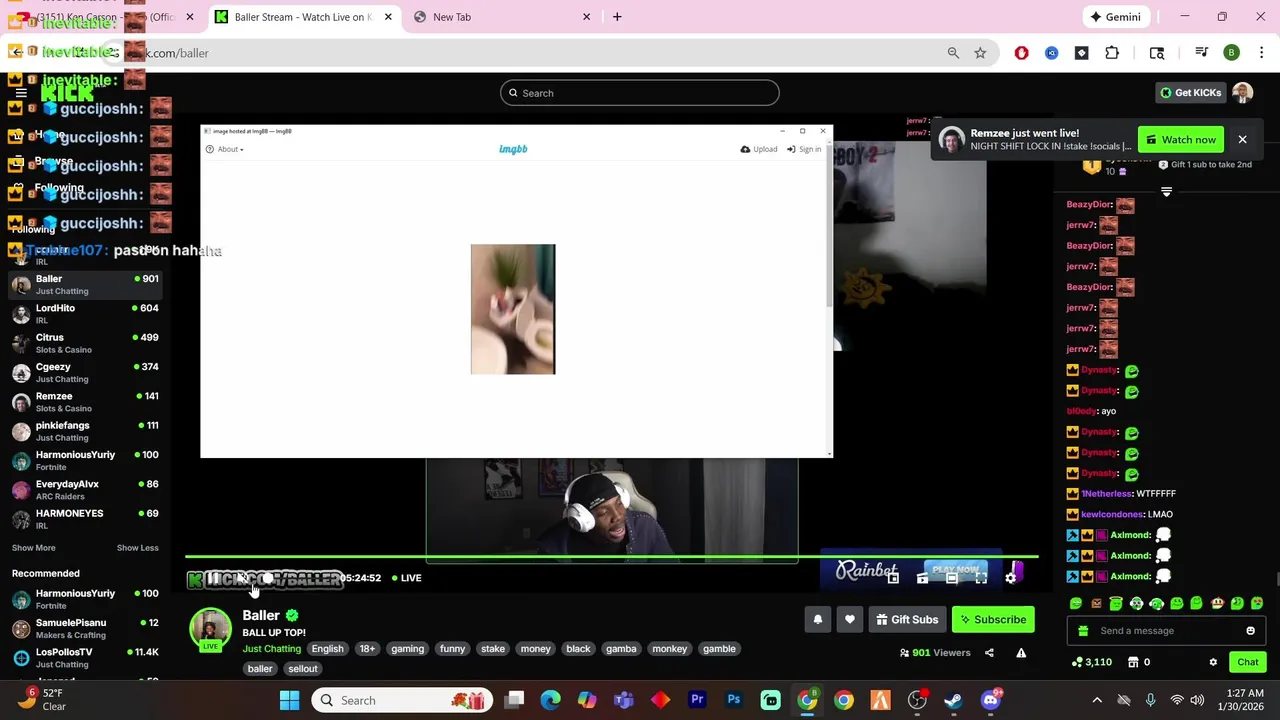The height and width of the screenshot is (720, 1280).
Task: Open the Baller channel in sidebar
Action: pos(85,285)
